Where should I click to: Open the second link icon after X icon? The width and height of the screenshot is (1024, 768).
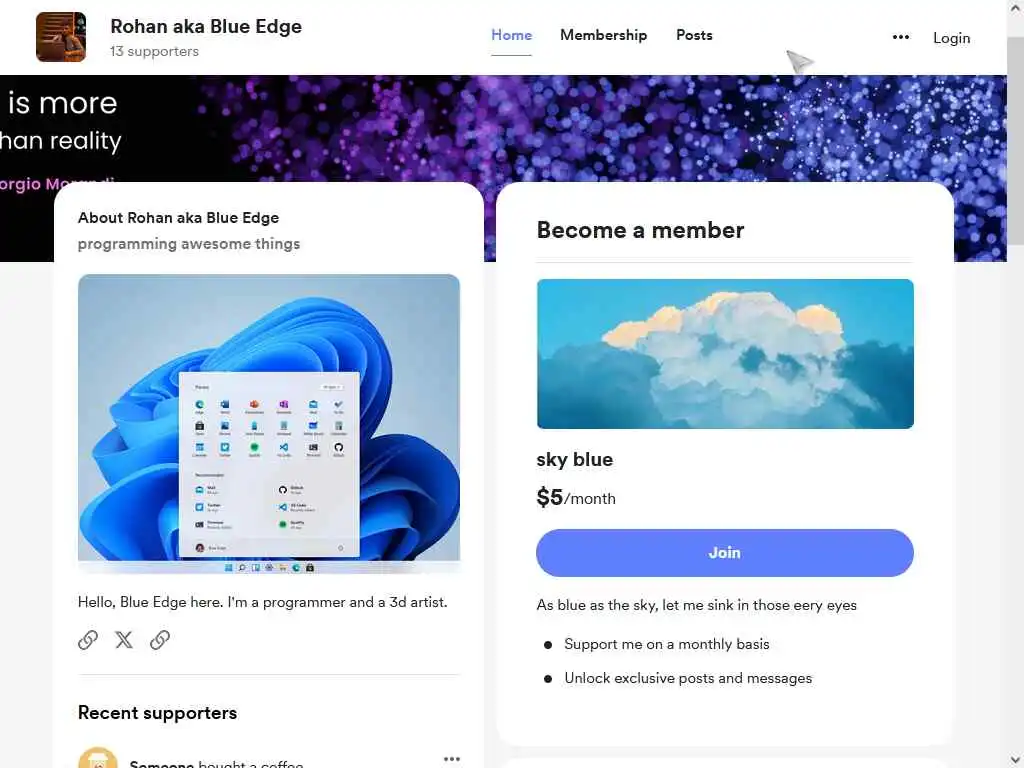[160, 640]
